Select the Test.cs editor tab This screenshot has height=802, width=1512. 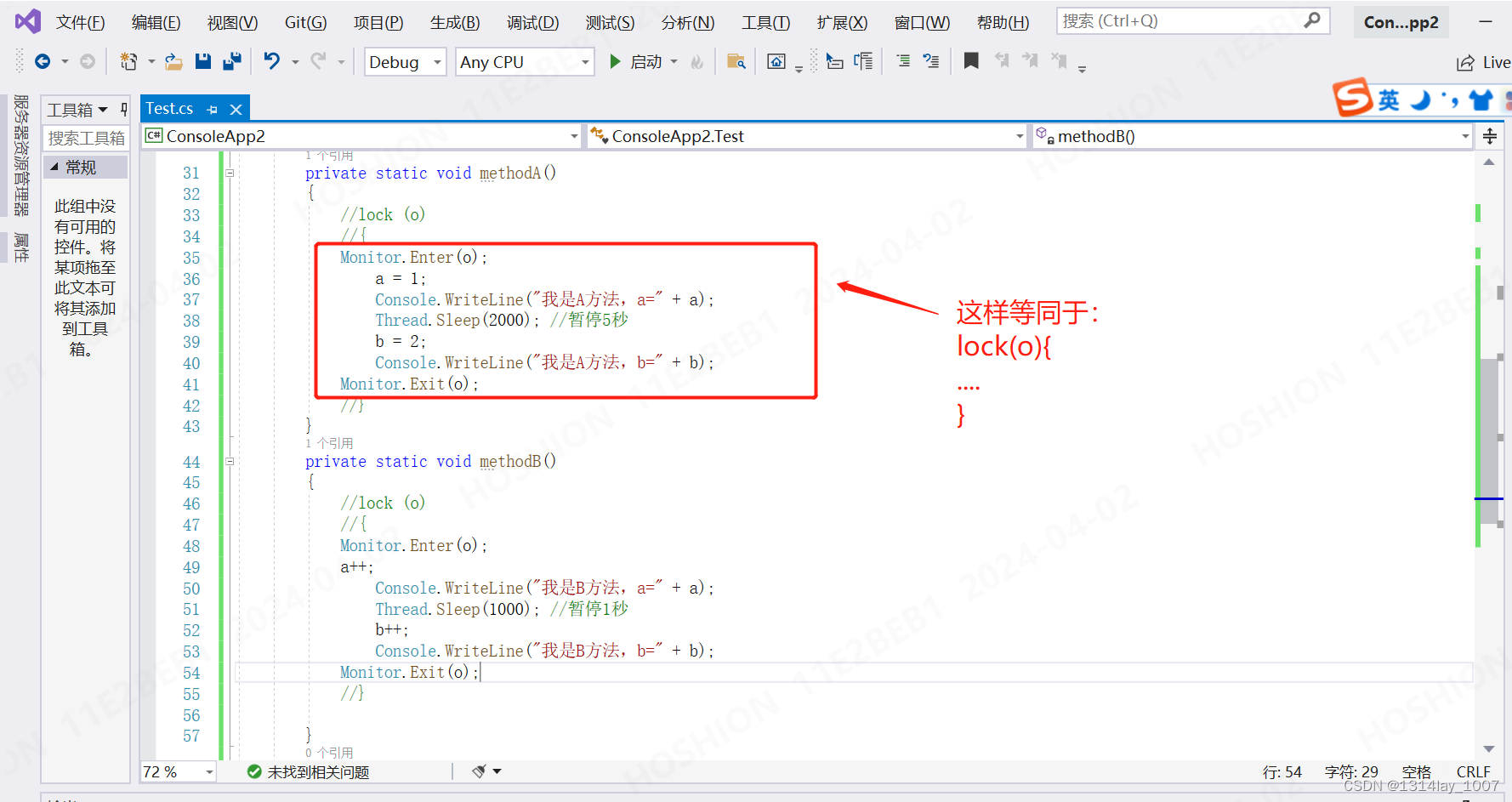tap(169, 109)
